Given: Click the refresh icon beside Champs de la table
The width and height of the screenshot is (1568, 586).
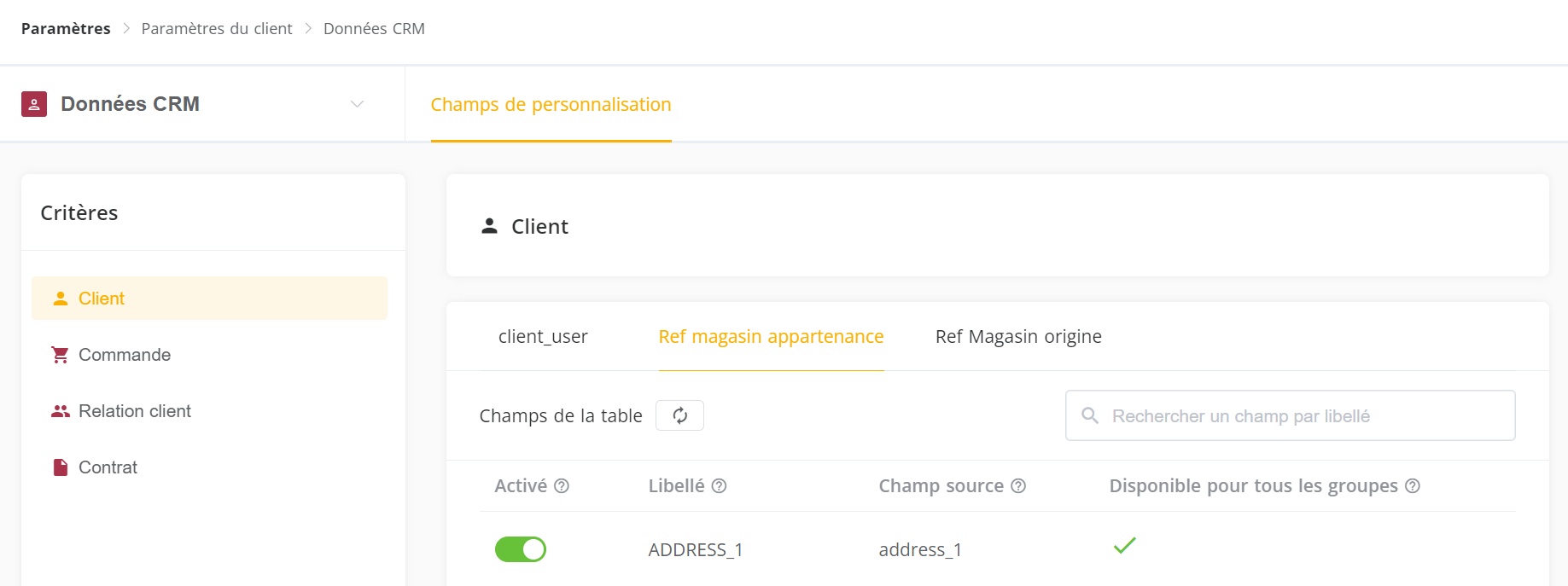Looking at the screenshot, I should click(x=679, y=415).
